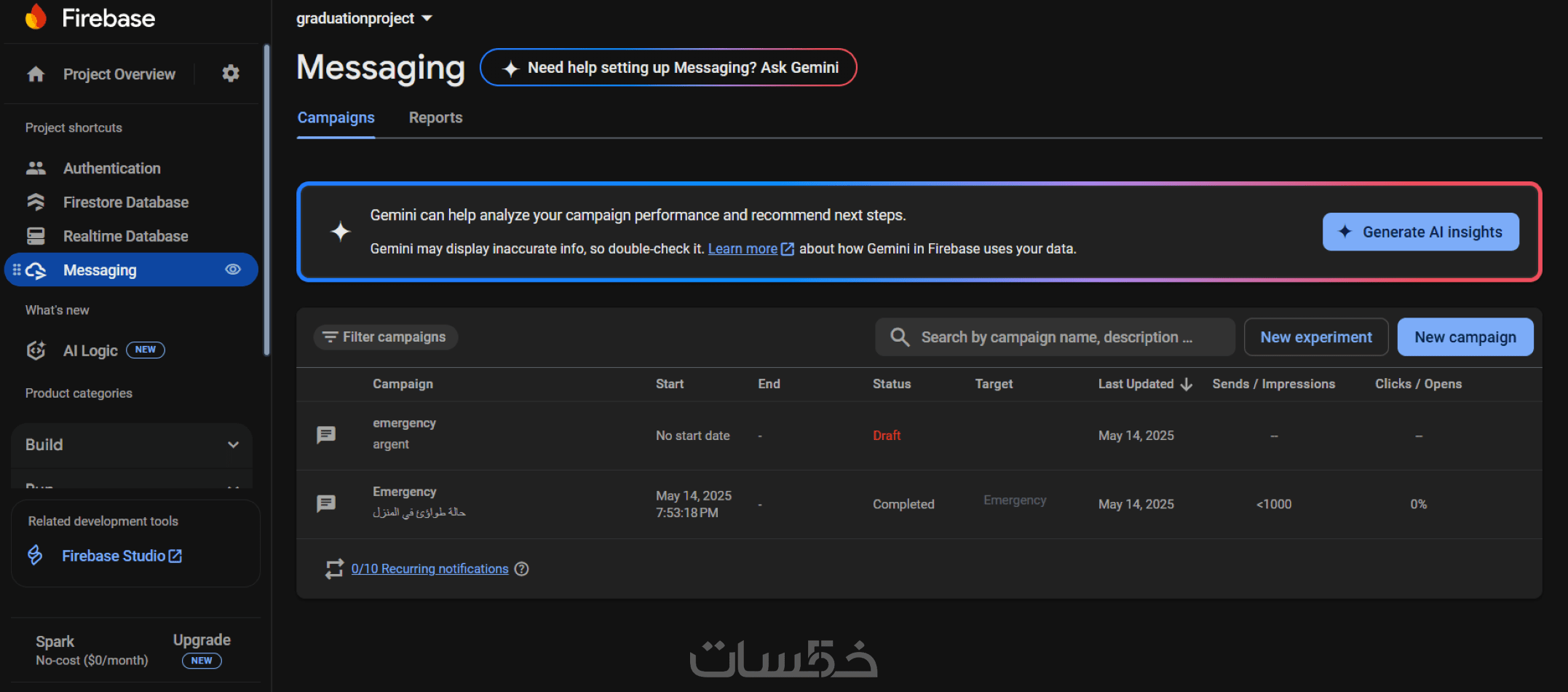
Task: Click the message icon of the draft emergency campaign
Action: pos(326,435)
